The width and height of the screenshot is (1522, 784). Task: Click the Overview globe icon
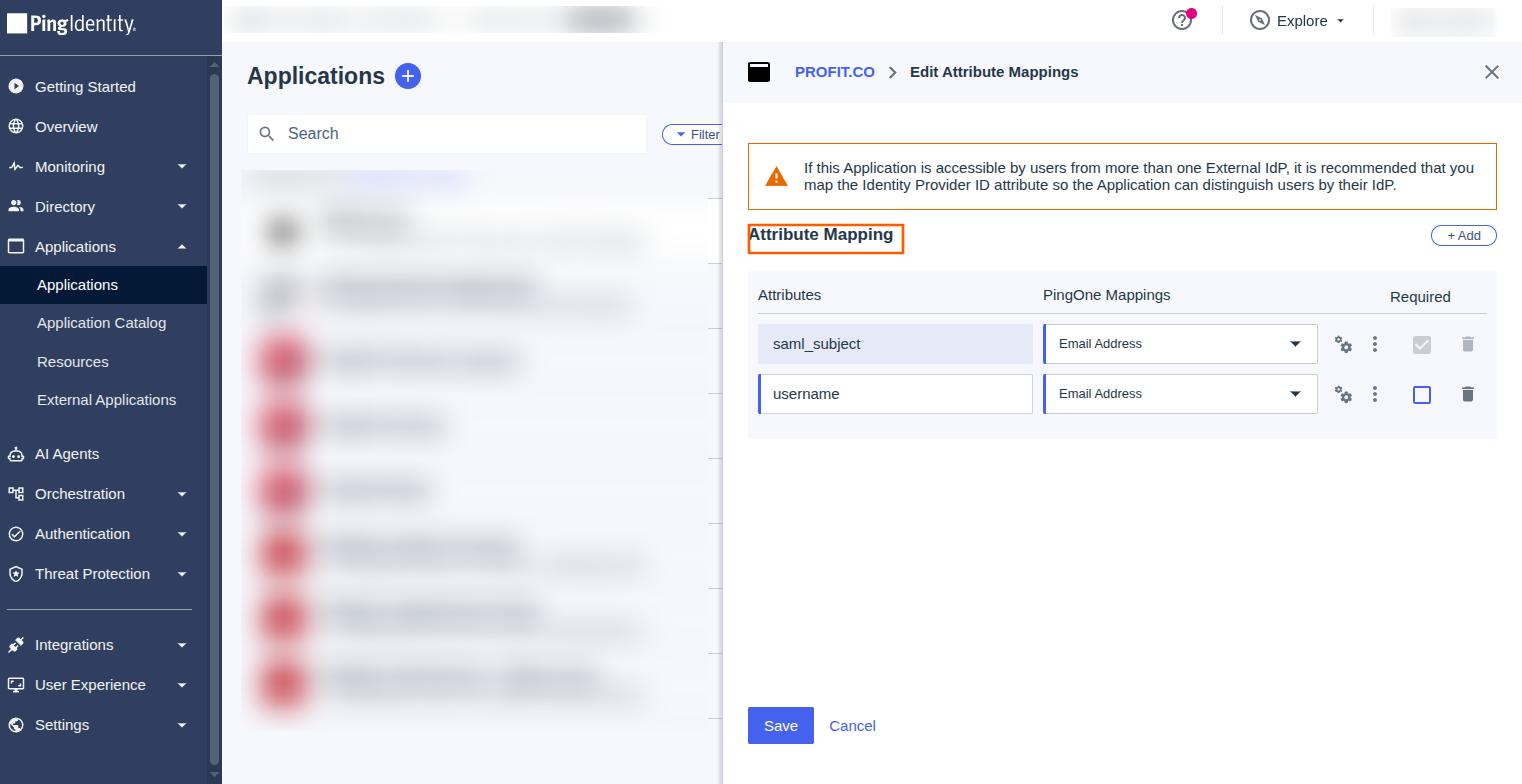click(x=16, y=127)
